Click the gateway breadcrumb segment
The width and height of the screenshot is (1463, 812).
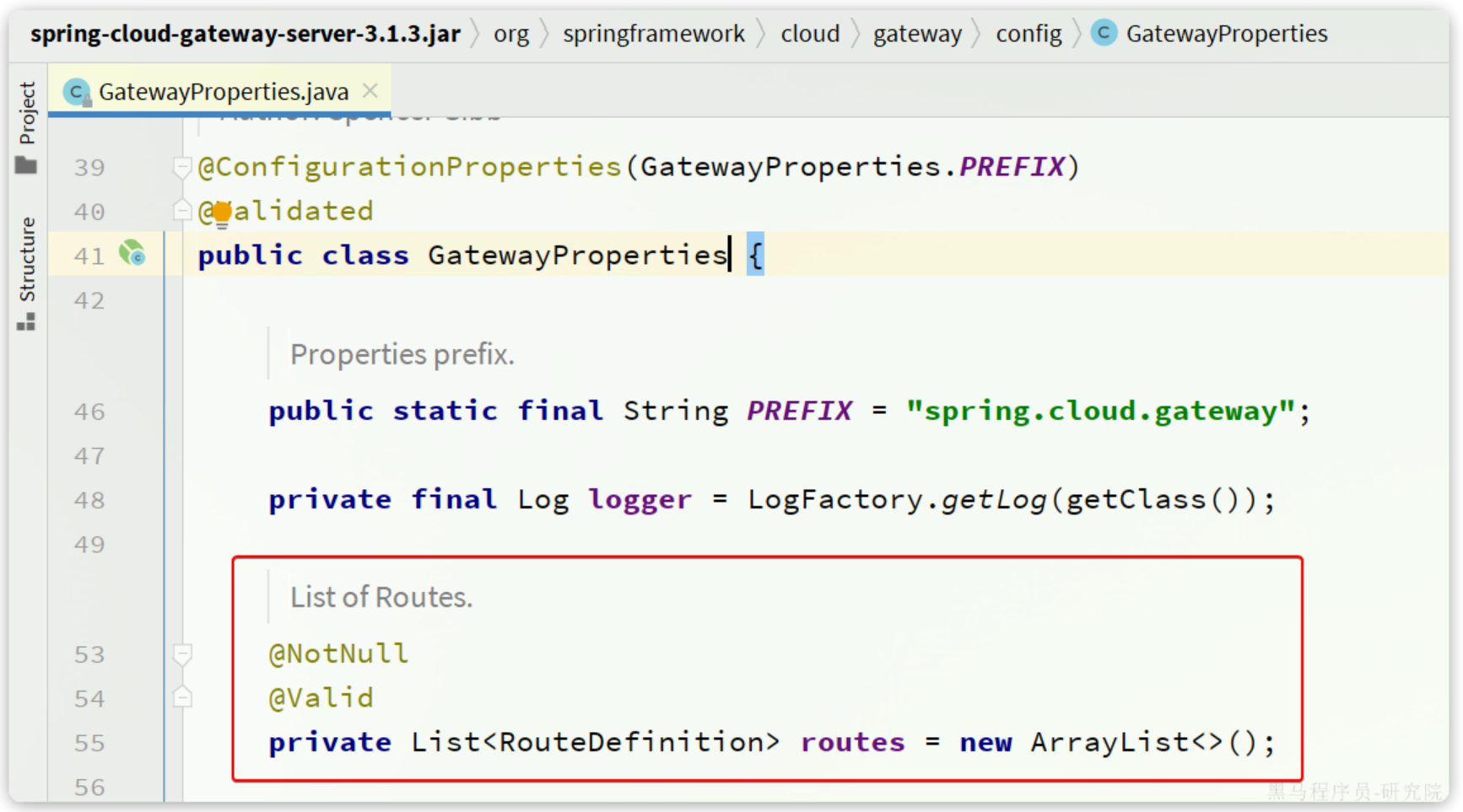point(916,34)
